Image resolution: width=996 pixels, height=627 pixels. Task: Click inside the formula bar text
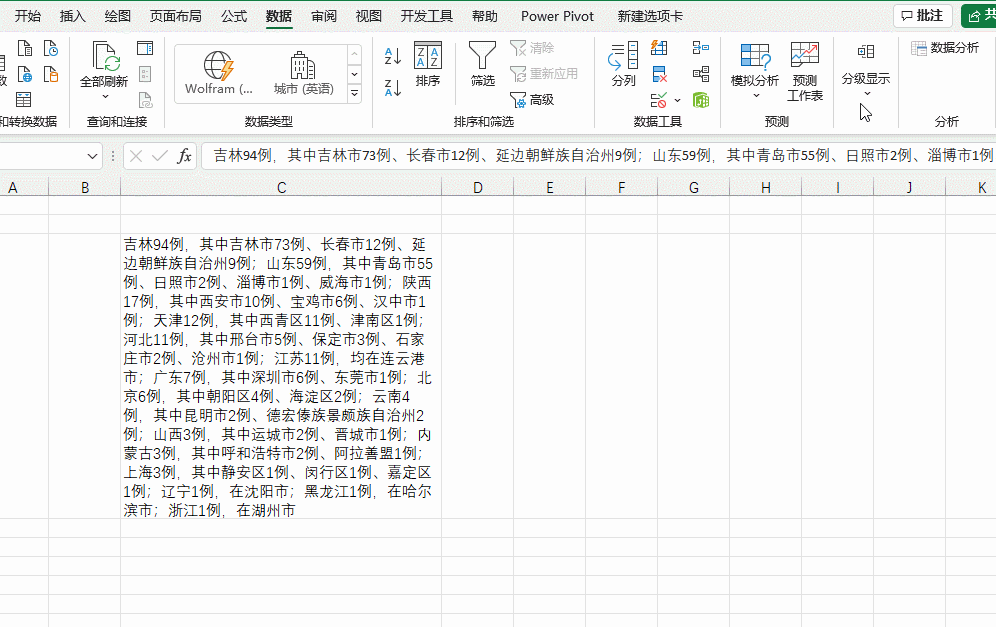pyautogui.click(x=600, y=156)
